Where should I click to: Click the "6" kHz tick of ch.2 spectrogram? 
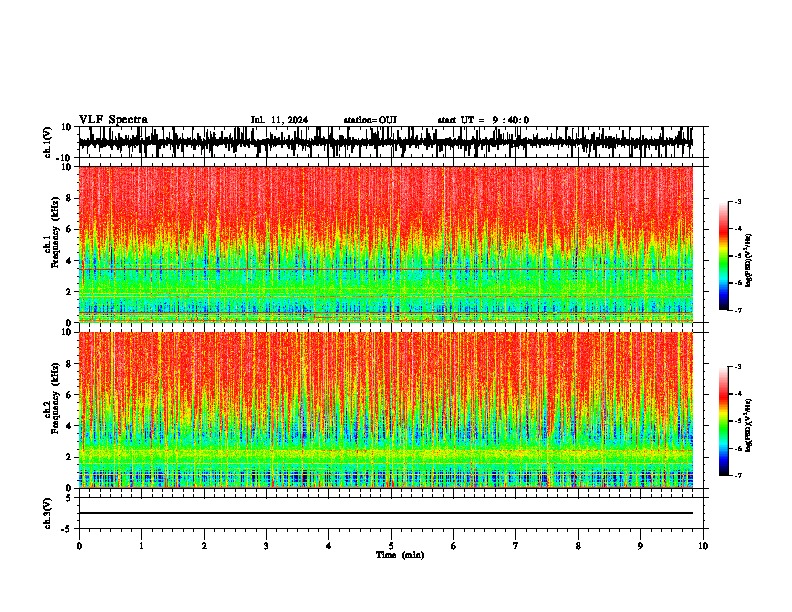point(69,395)
